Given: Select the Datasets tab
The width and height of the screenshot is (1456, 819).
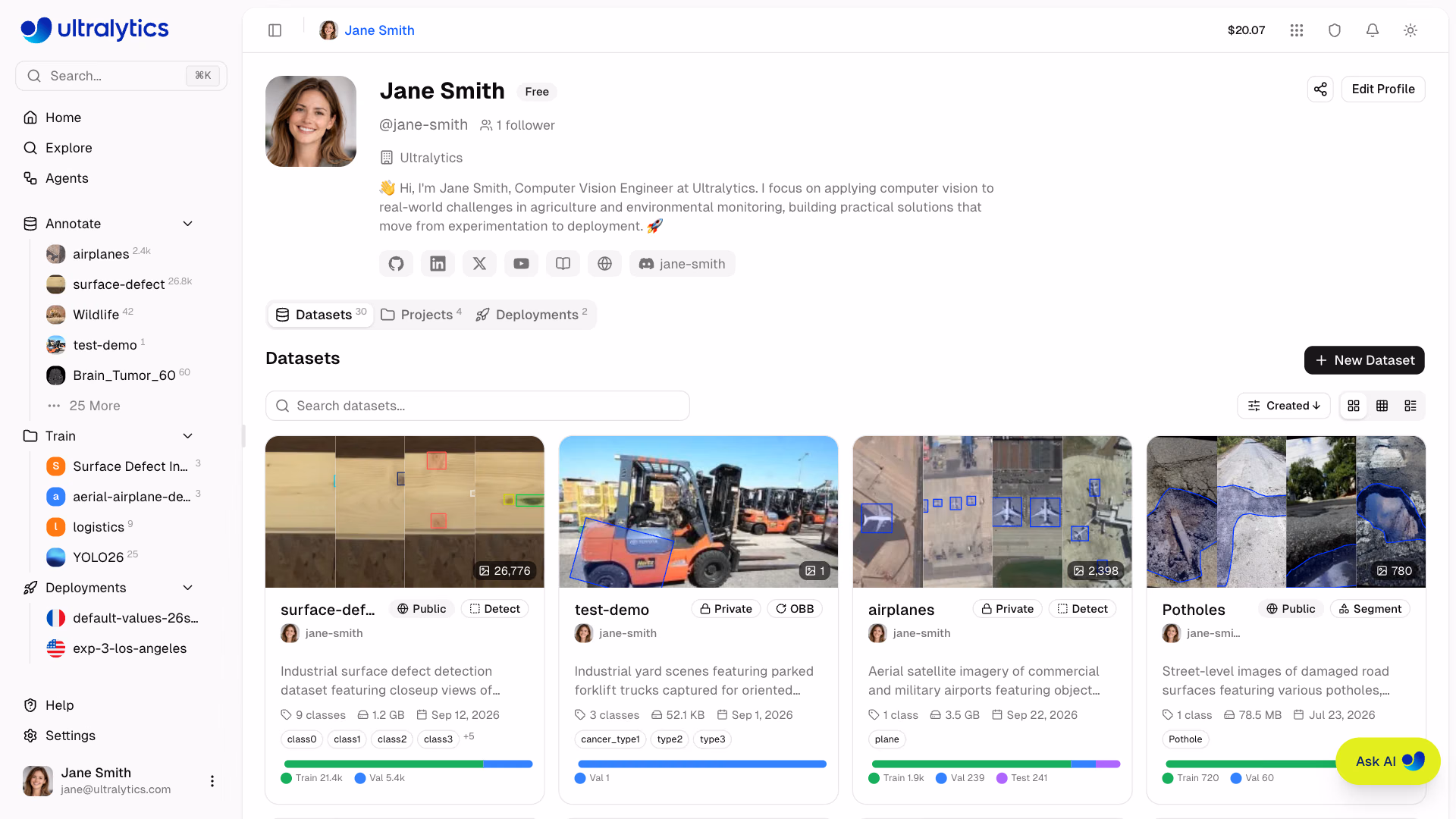Looking at the screenshot, I should tap(321, 315).
